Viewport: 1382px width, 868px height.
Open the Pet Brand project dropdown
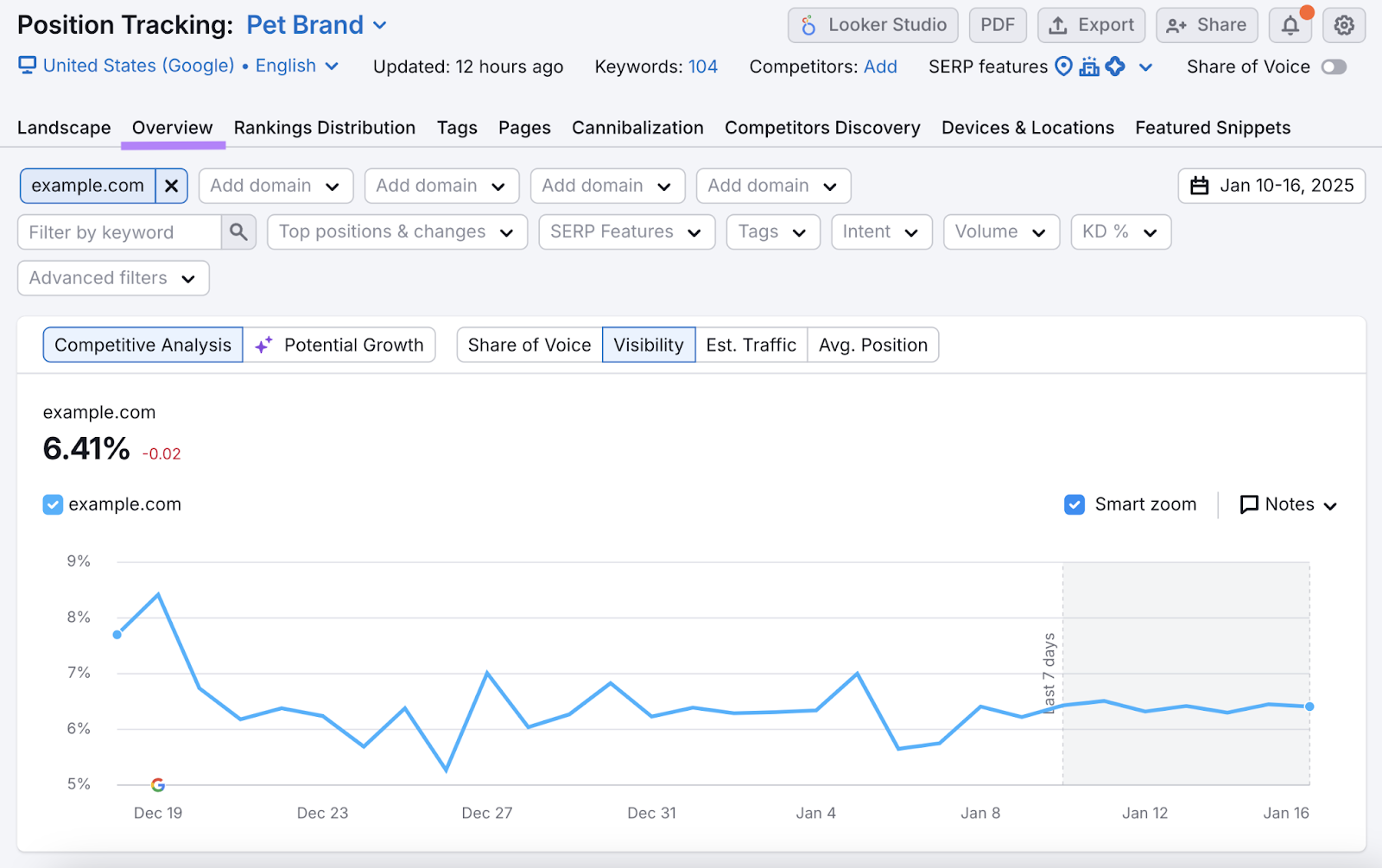(x=317, y=25)
